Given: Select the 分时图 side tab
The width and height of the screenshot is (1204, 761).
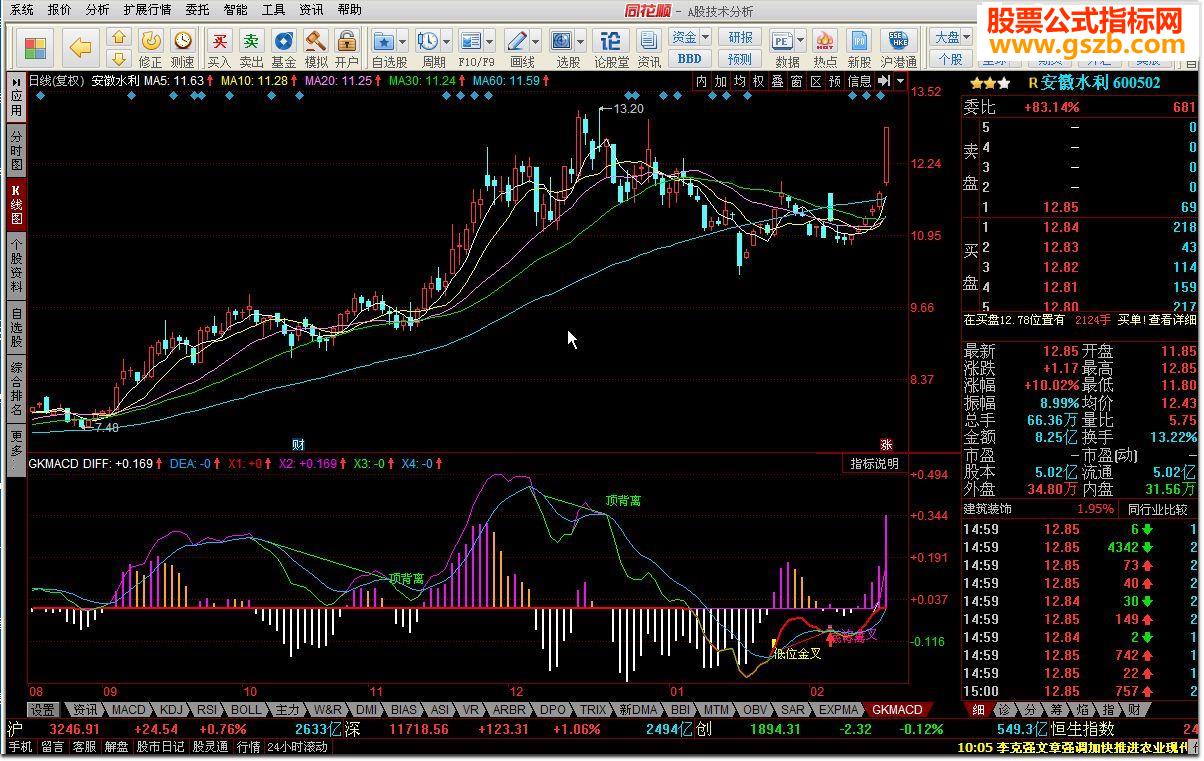Looking at the screenshot, I should coord(16,150).
